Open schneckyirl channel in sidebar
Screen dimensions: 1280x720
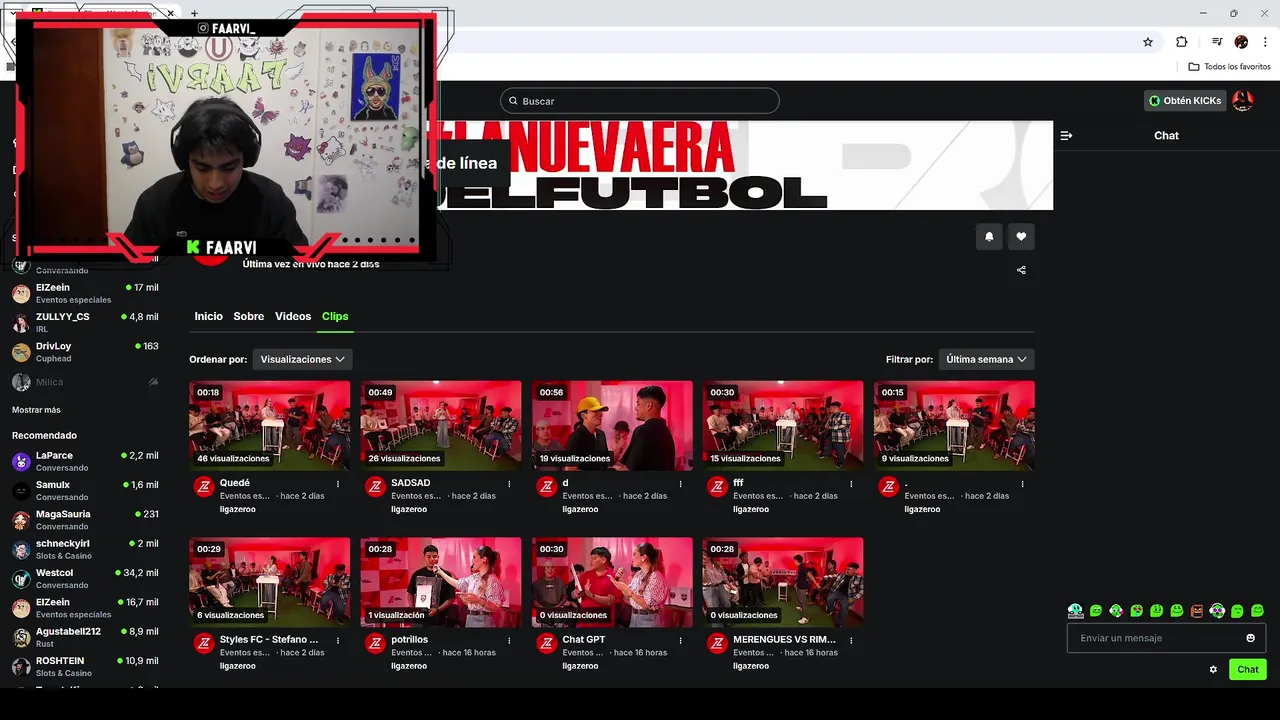pos(85,549)
